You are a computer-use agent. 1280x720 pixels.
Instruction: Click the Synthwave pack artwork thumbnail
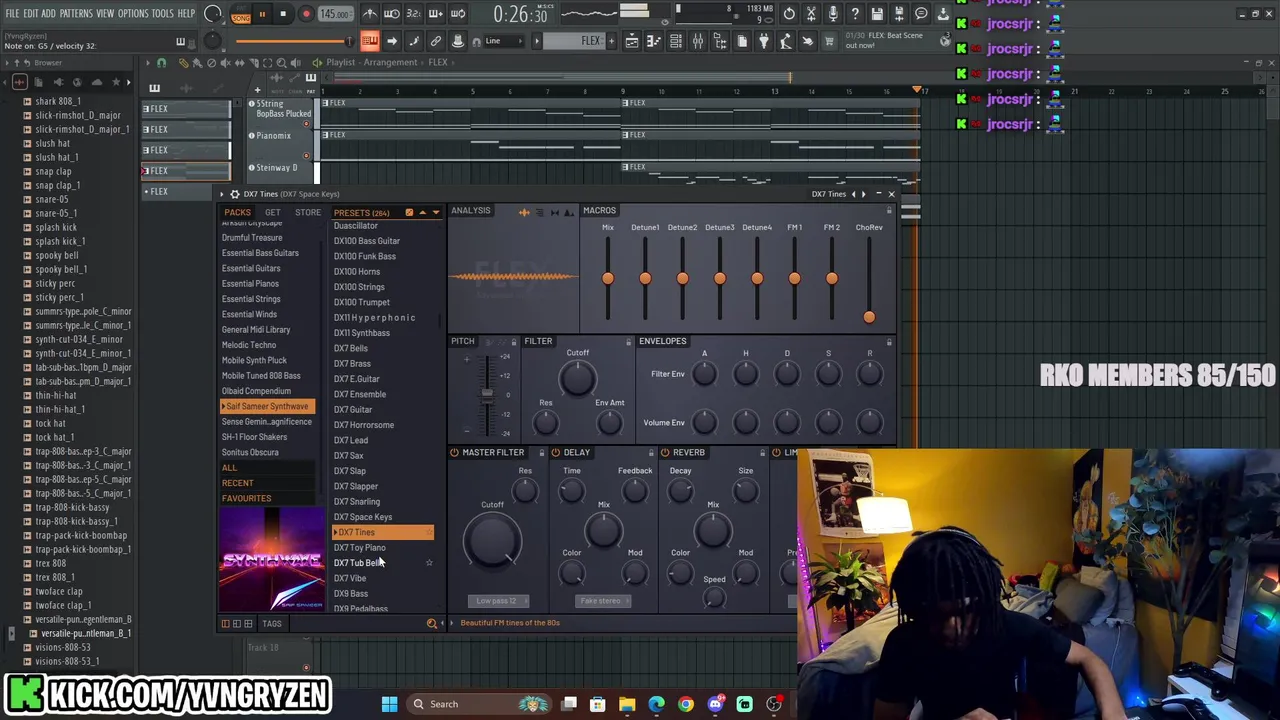pyautogui.click(x=272, y=558)
